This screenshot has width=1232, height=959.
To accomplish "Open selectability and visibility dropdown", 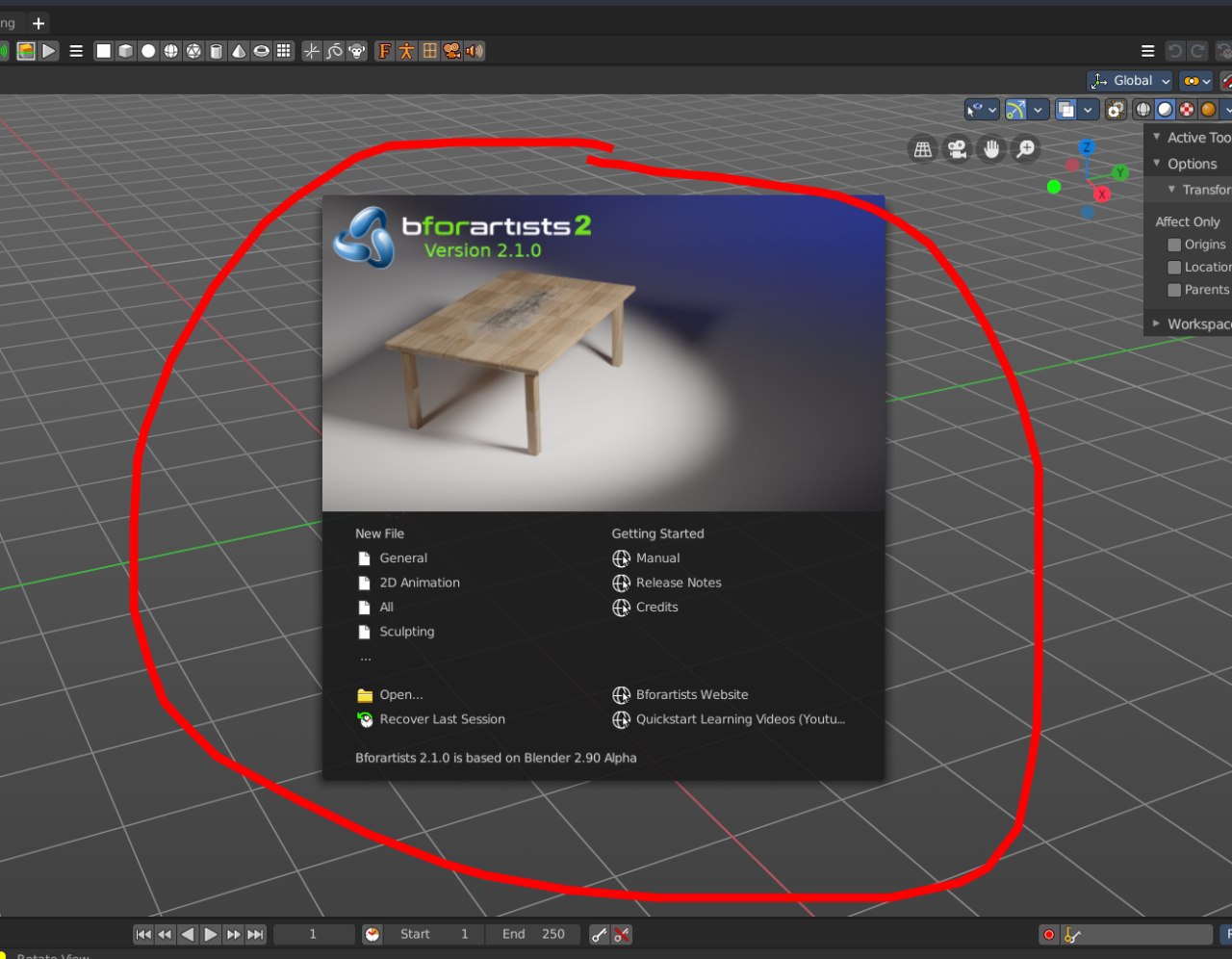I will 982,110.
